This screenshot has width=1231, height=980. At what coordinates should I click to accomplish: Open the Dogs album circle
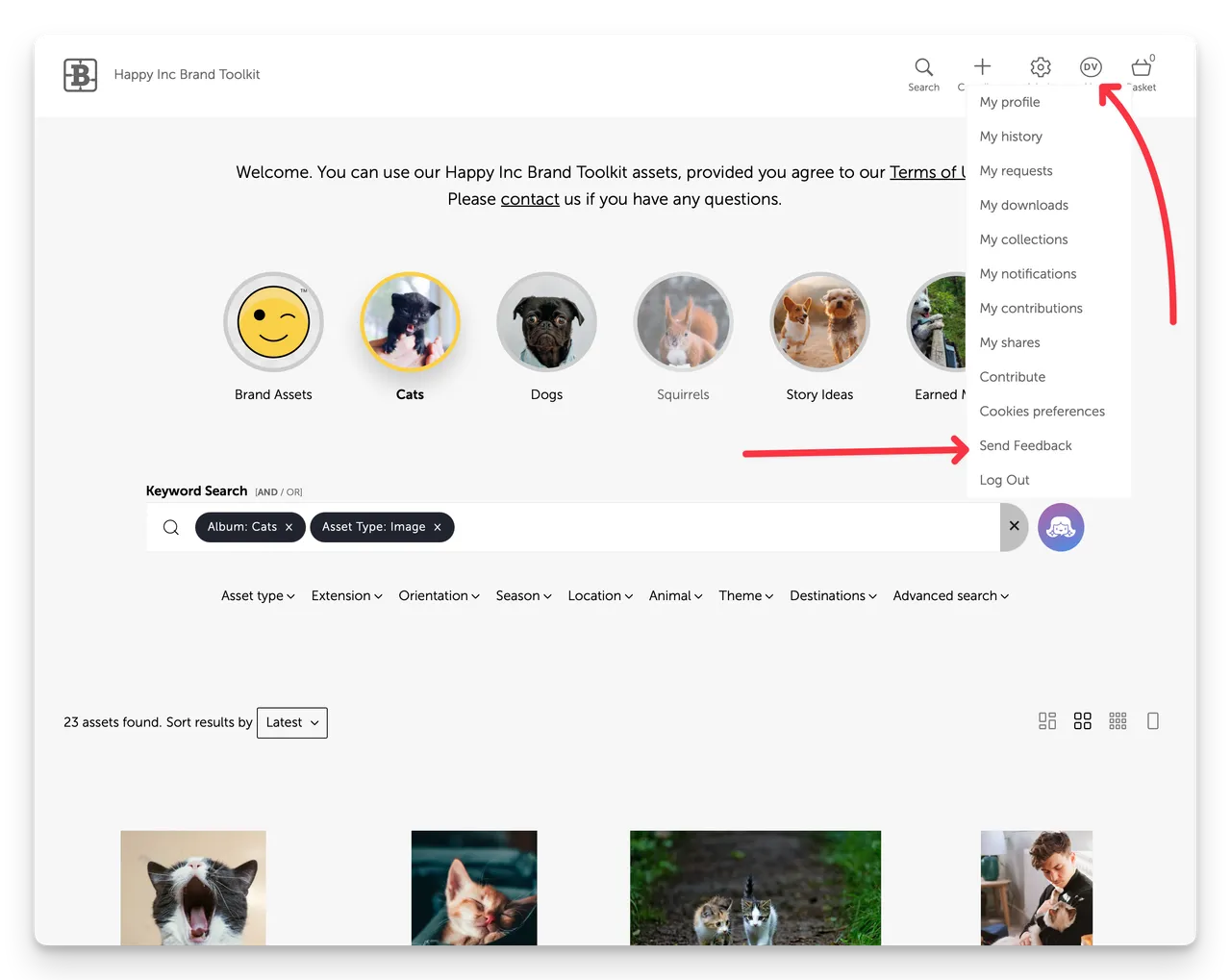coord(546,323)
